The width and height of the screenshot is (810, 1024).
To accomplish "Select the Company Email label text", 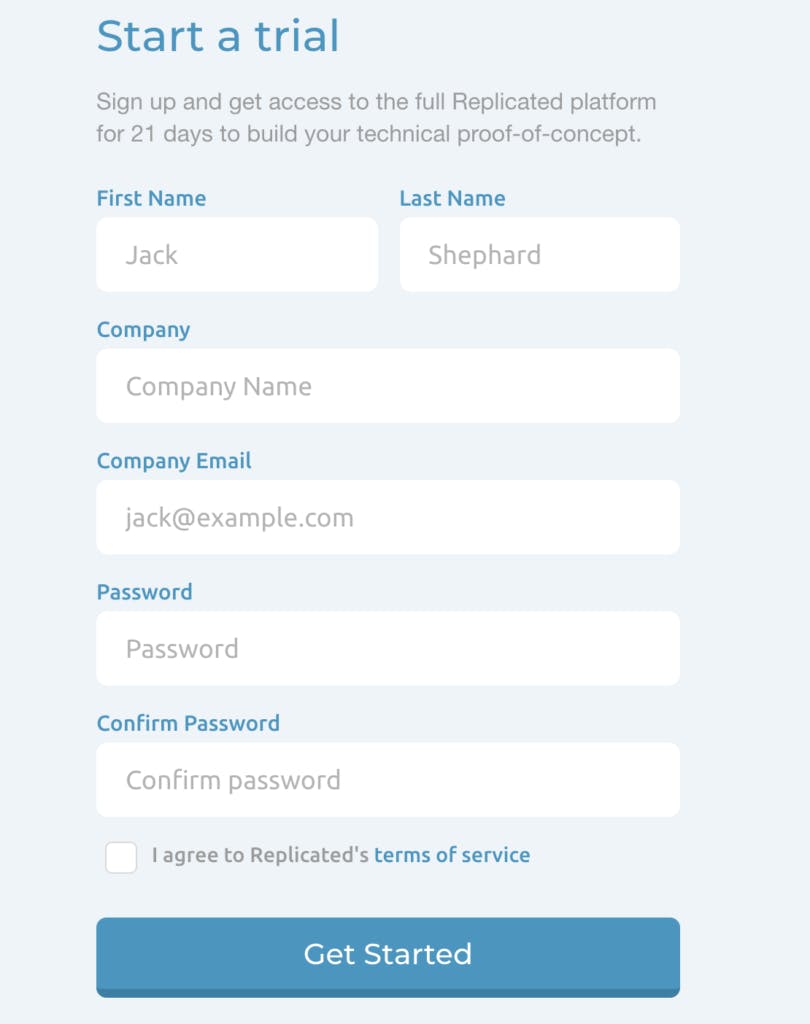I will coord(174,461).
